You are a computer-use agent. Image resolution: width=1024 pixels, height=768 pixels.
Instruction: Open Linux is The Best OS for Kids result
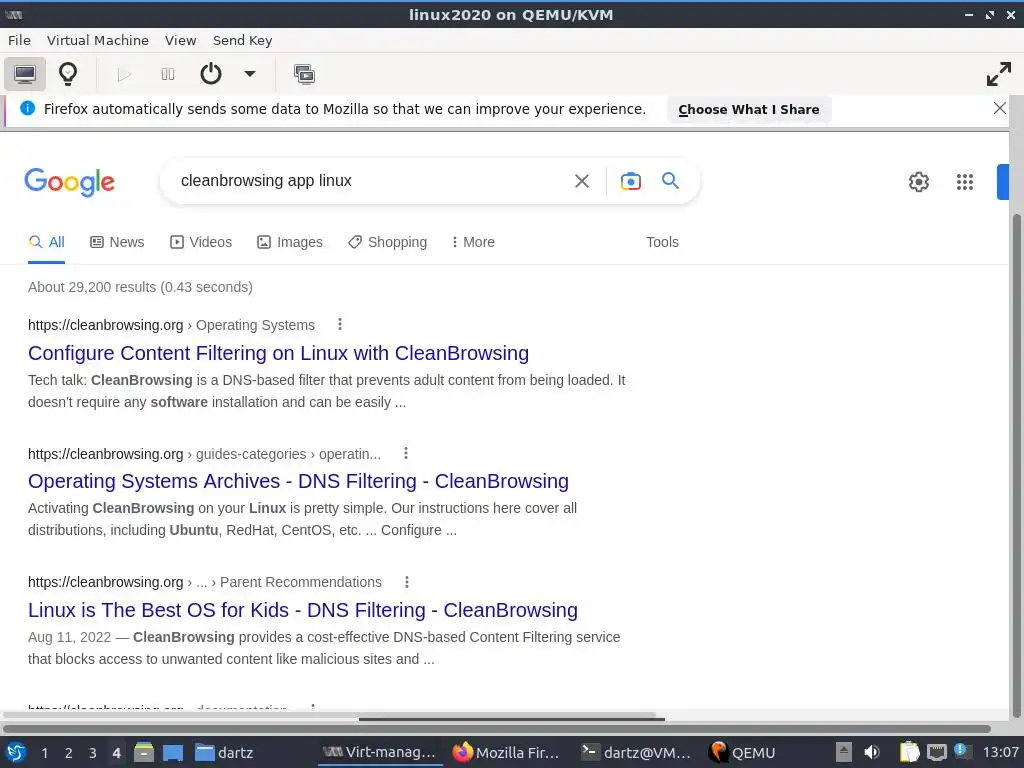(x=303, y=610)
